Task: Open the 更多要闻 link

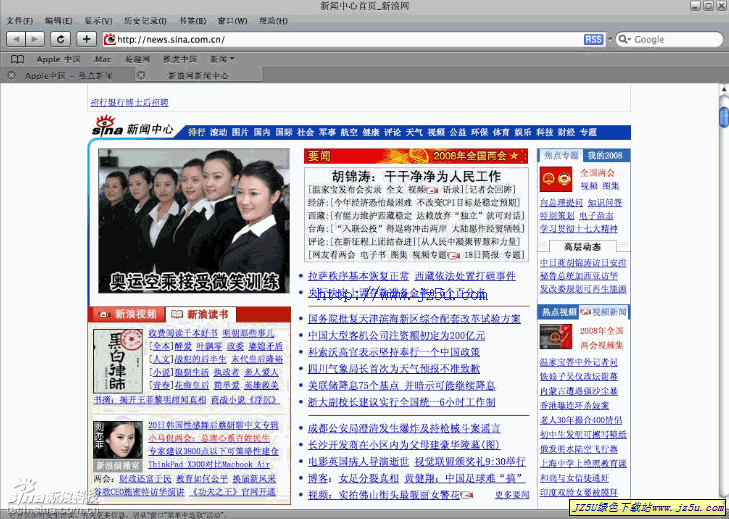Action: pos(512,495)
